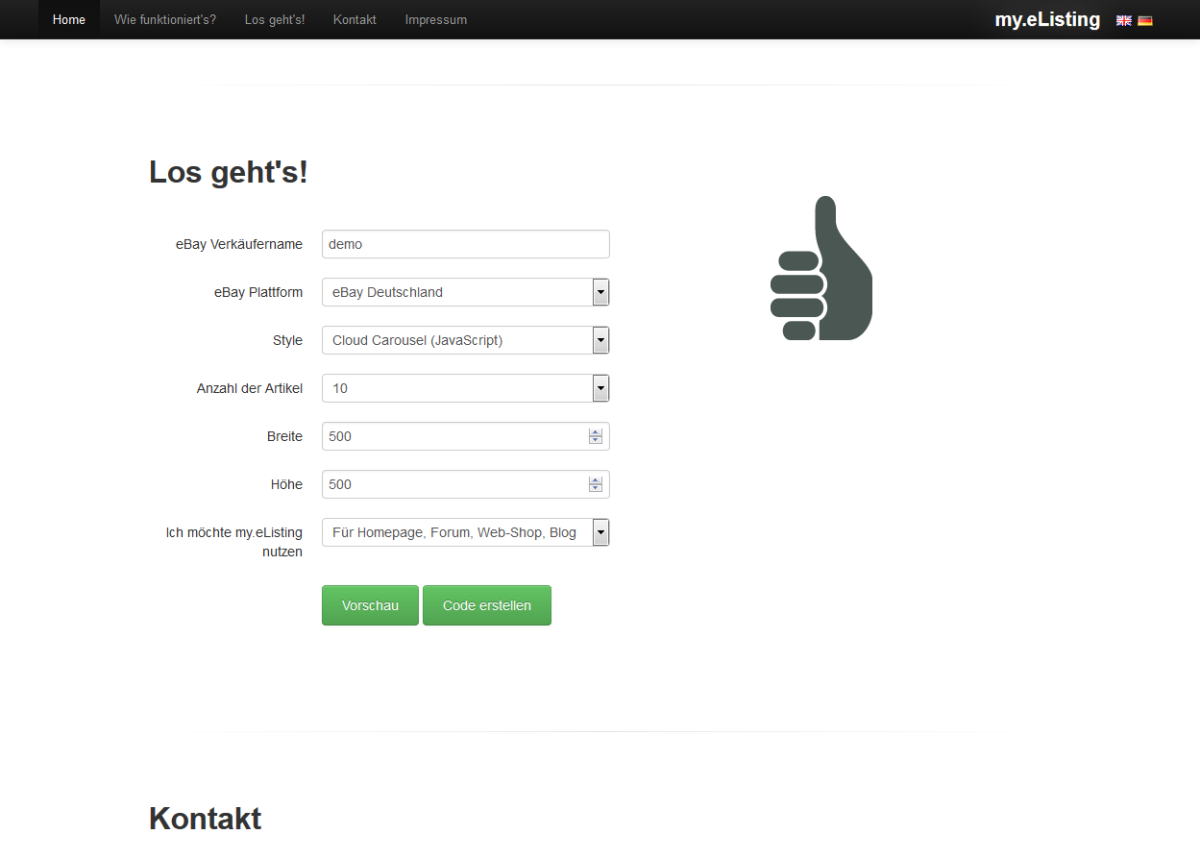The height and width of the screenshot is (859, 1200).
Task: Decrease Breite with the down spinner arrow
Action: 596,440
